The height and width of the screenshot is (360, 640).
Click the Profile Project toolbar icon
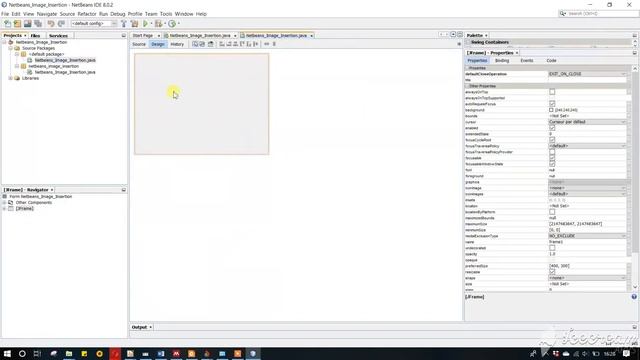[172, 24]
